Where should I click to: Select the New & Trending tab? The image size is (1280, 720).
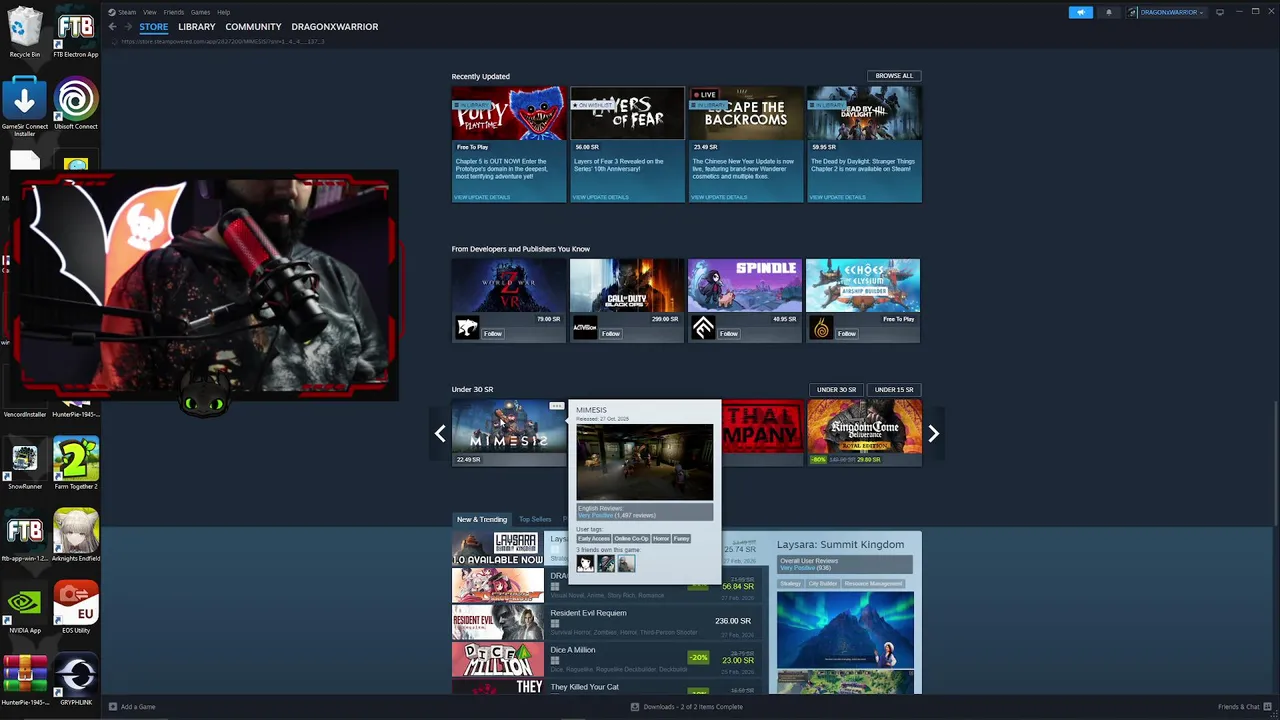(x=482, y=519)
